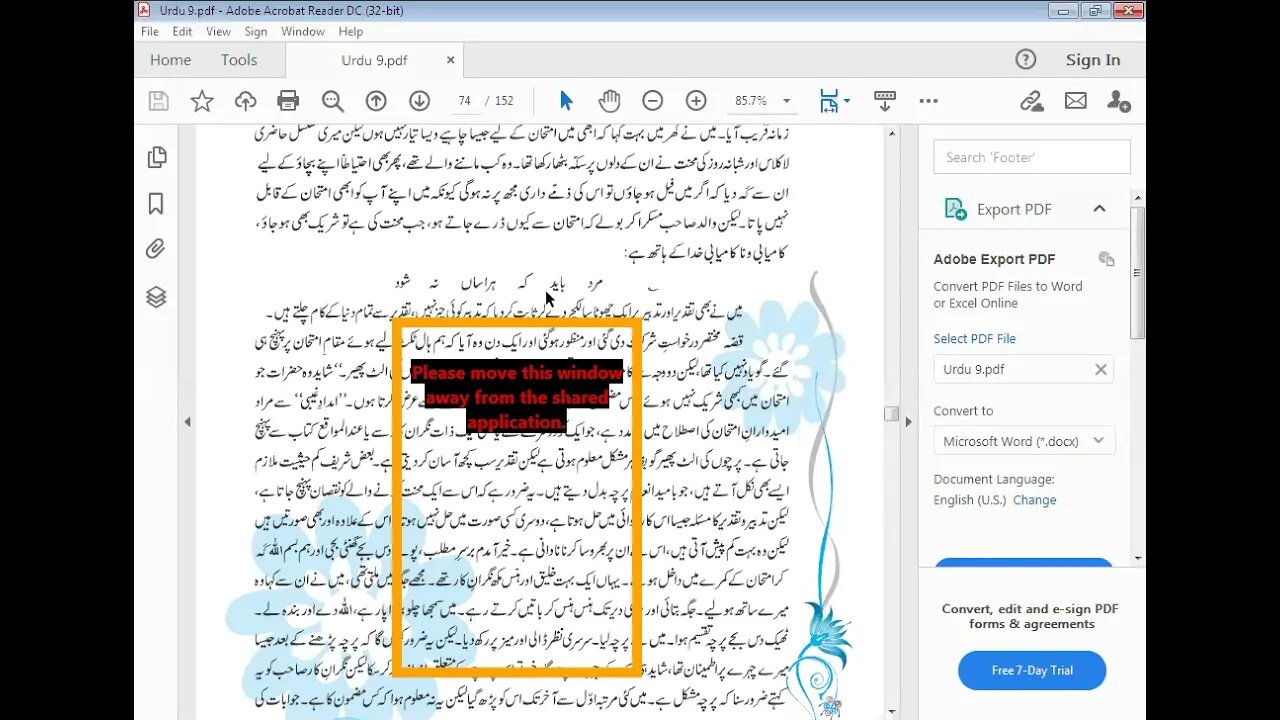The width and height of the screenshot is (1280, 720).
Task: Click the add people share icon
Action: (1119, 101)
